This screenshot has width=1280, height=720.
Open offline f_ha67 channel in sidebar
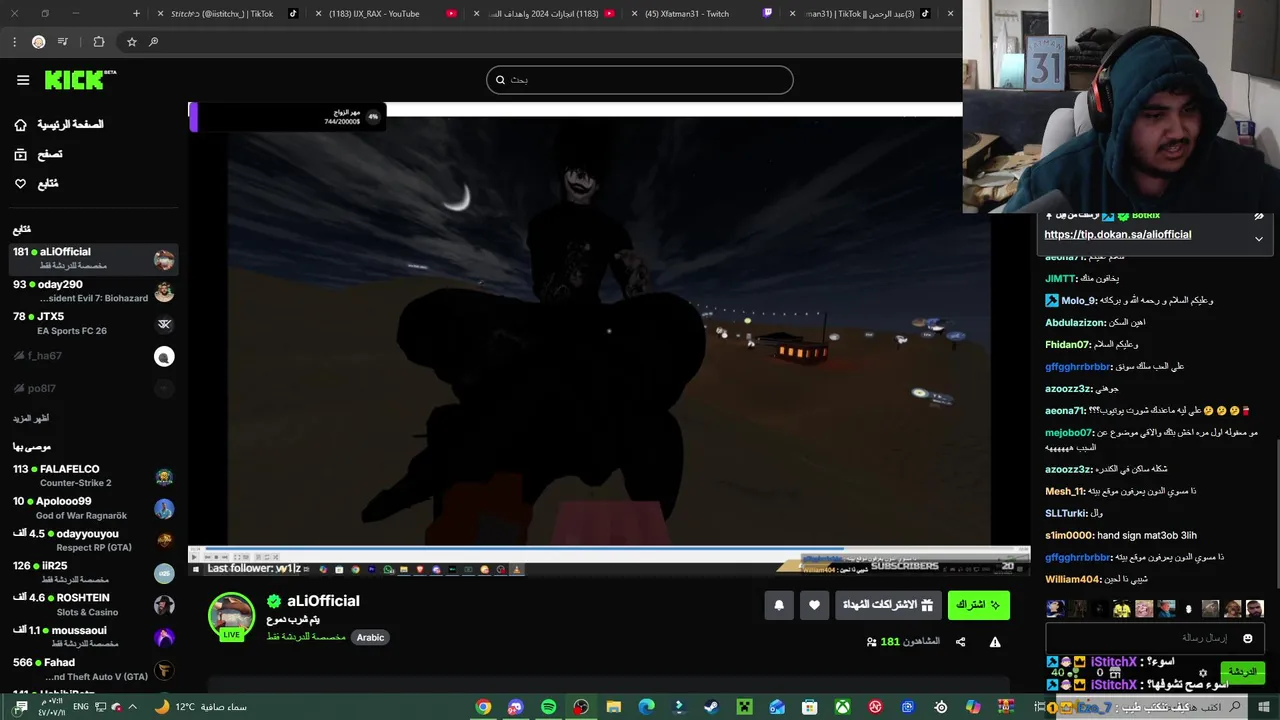click(x=93, y=356)
